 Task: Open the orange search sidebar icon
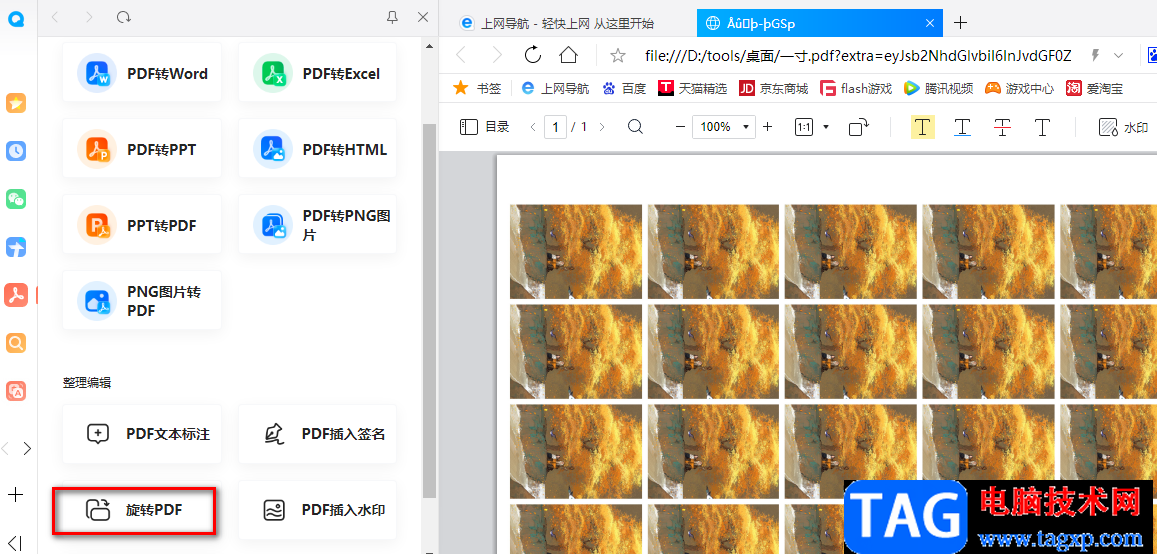coord(16,343)
